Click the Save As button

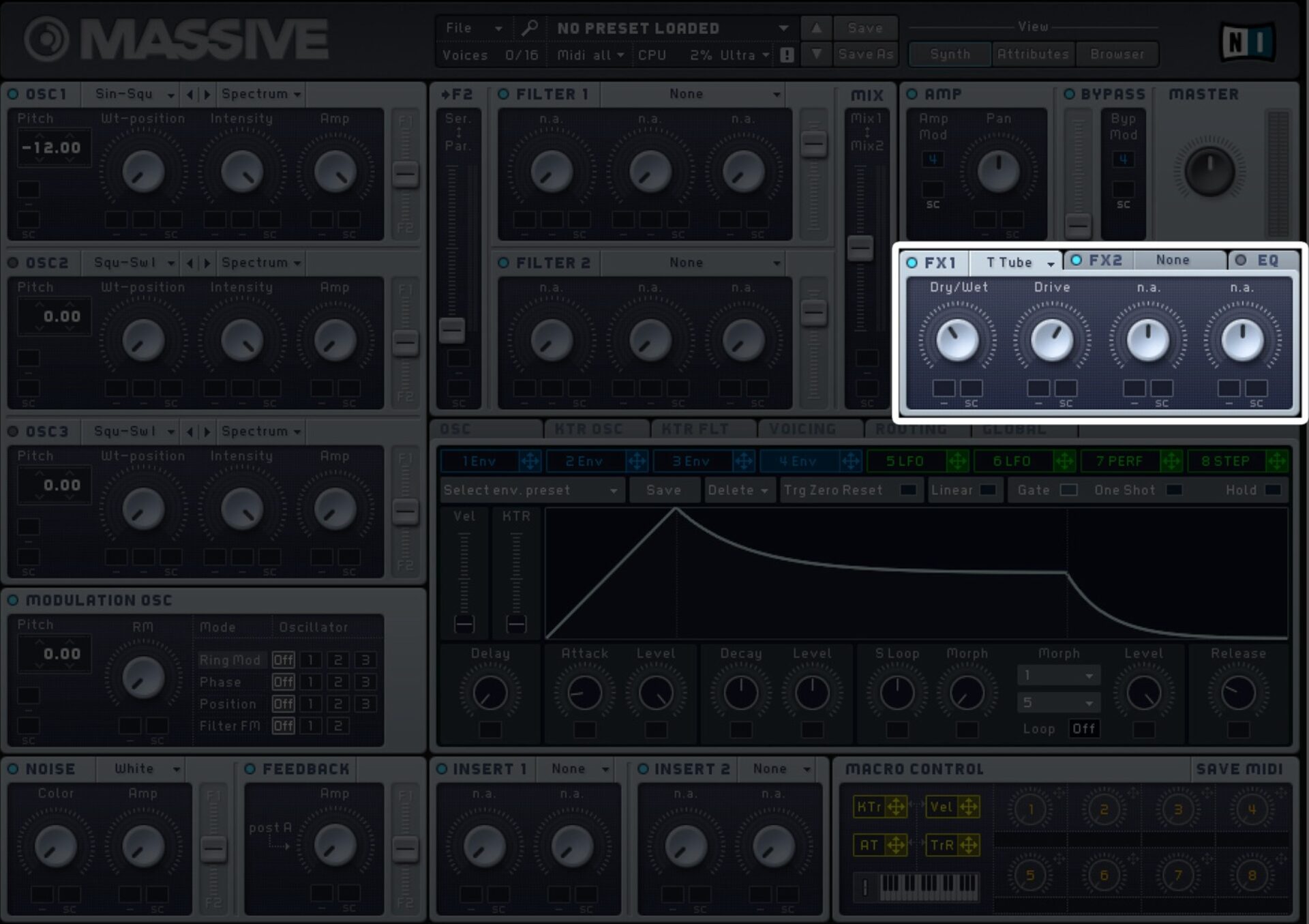865,55
